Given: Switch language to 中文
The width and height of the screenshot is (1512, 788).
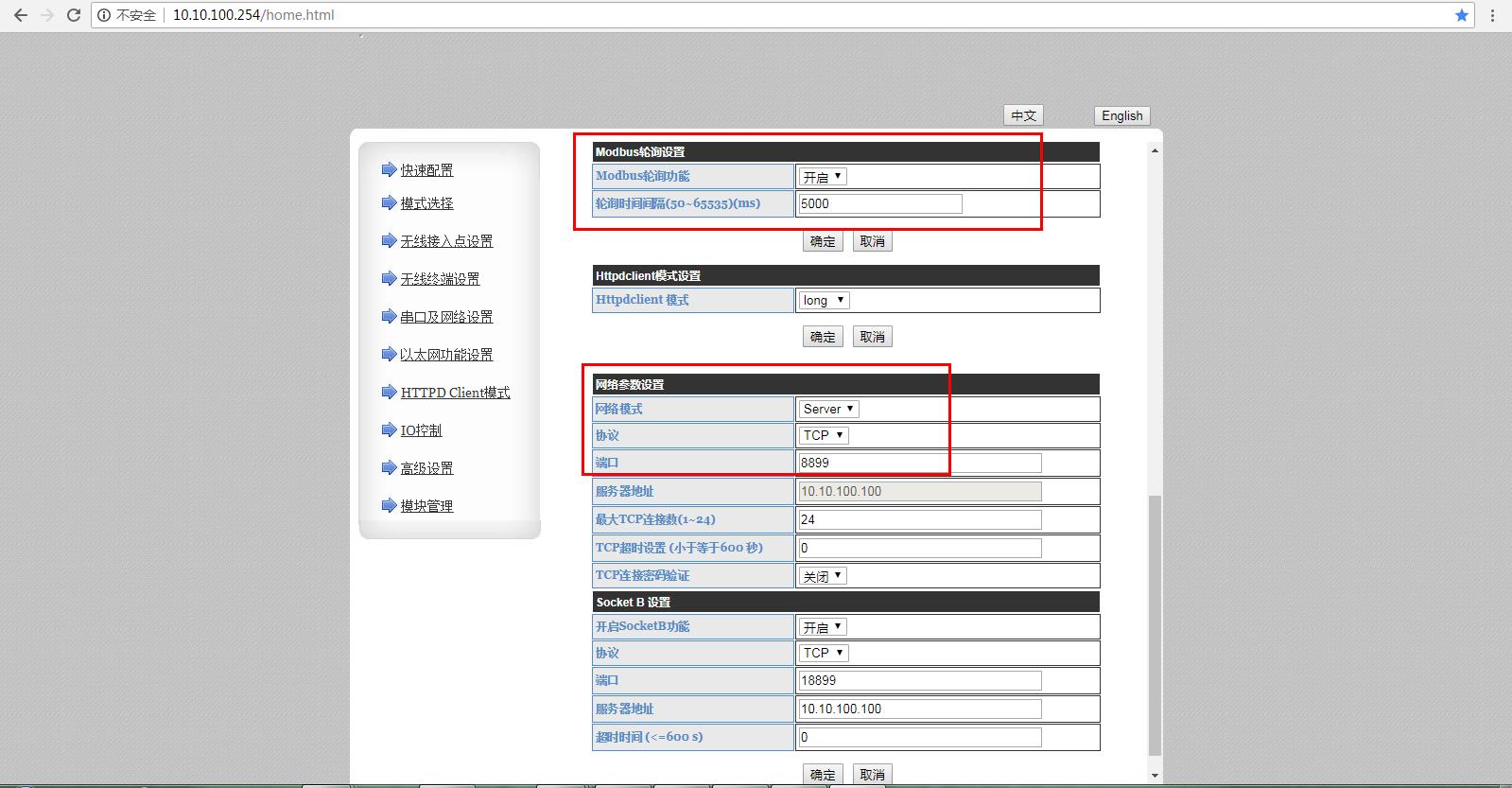Looking at the screenshot, I should [1023, 115].
